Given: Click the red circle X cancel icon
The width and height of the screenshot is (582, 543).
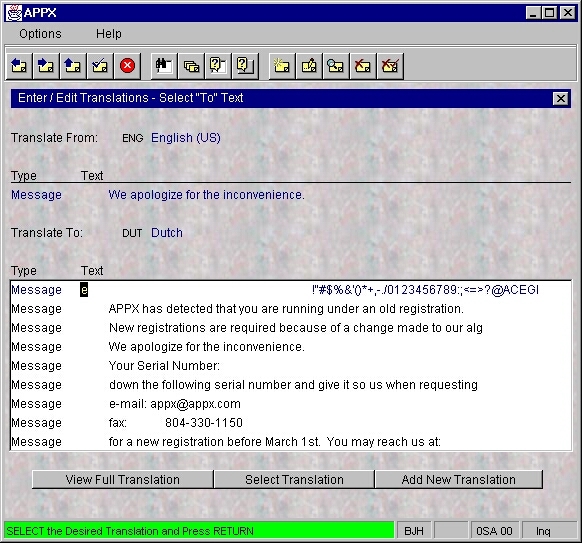Looking at the screenshot, I should click(x=127, y=66).
